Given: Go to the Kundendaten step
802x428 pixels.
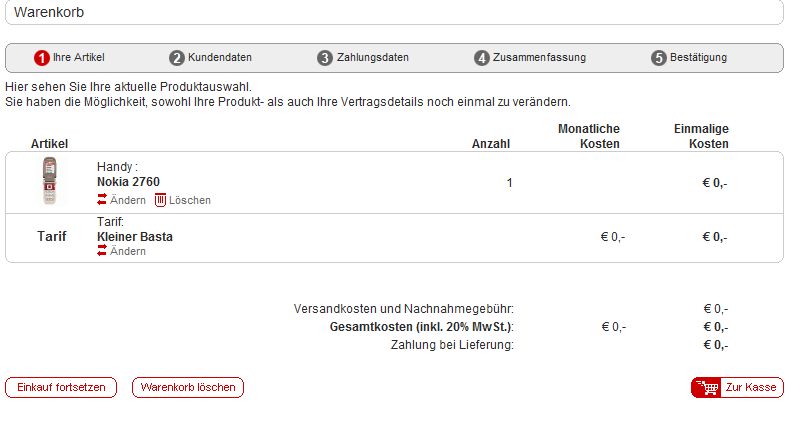Looking at the screenshot, I should pyautogui.click(x=219, y=57).
